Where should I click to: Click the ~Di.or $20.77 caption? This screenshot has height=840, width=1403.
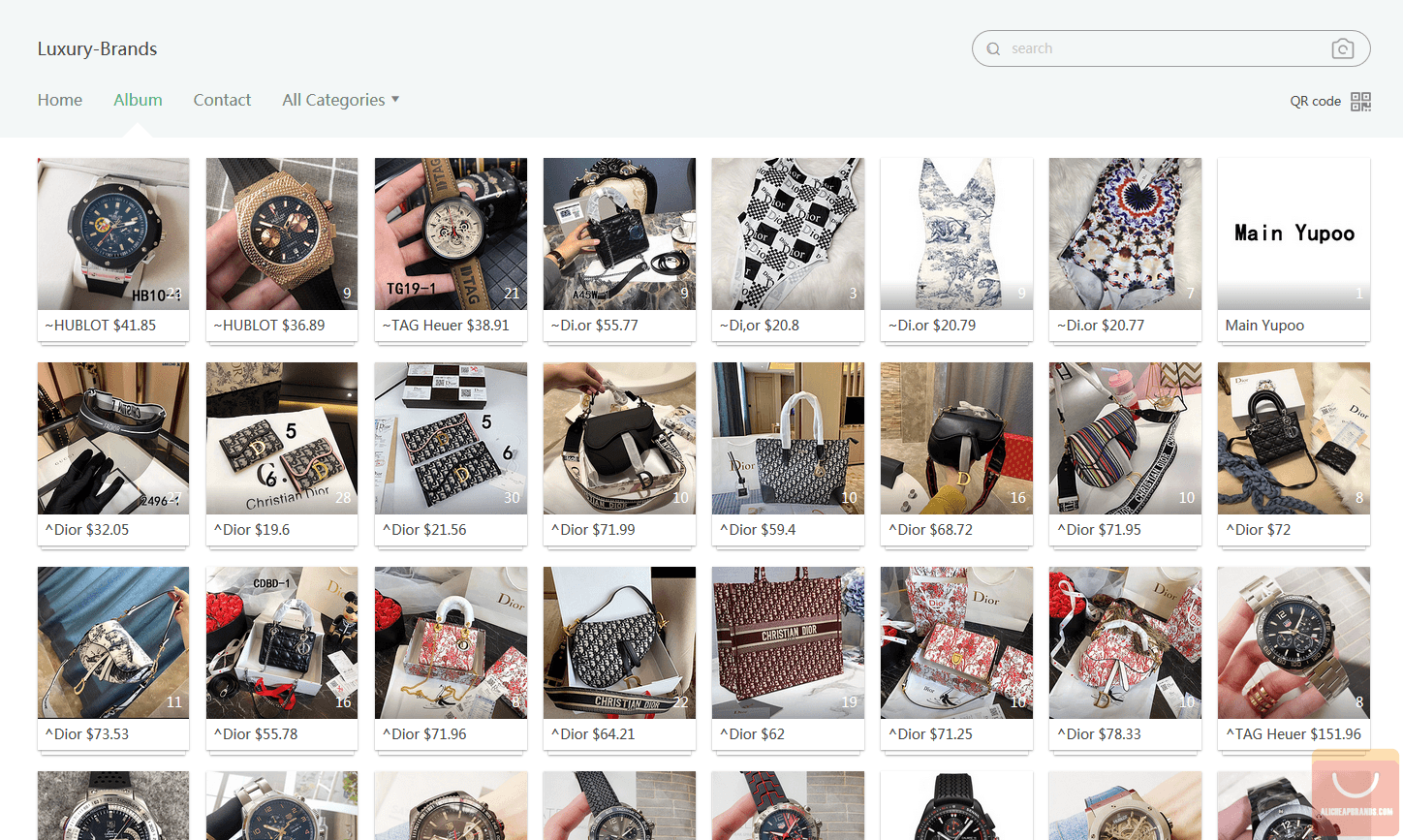[1101, 326]
